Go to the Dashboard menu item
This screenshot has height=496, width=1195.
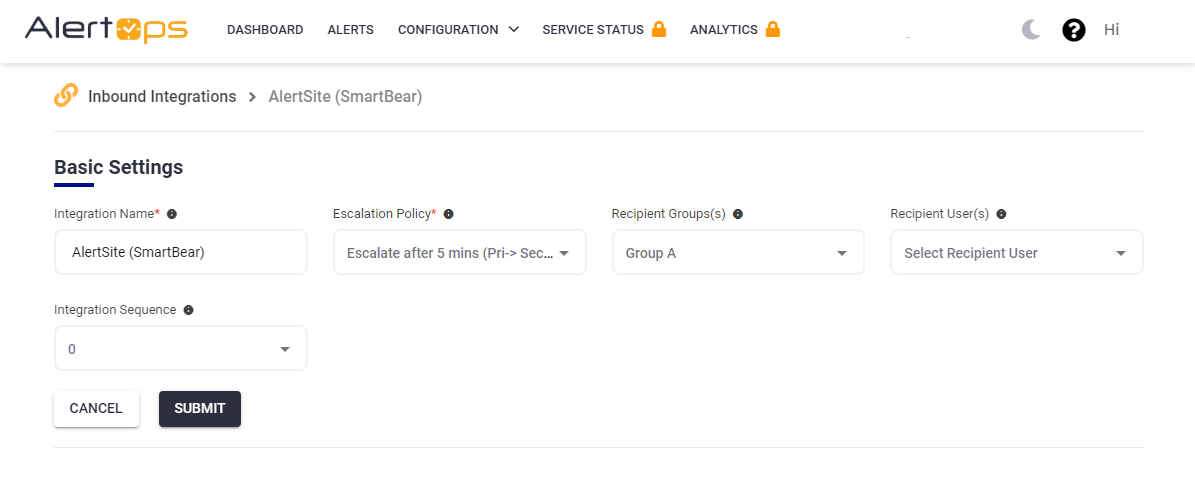(x=265, y=30)
